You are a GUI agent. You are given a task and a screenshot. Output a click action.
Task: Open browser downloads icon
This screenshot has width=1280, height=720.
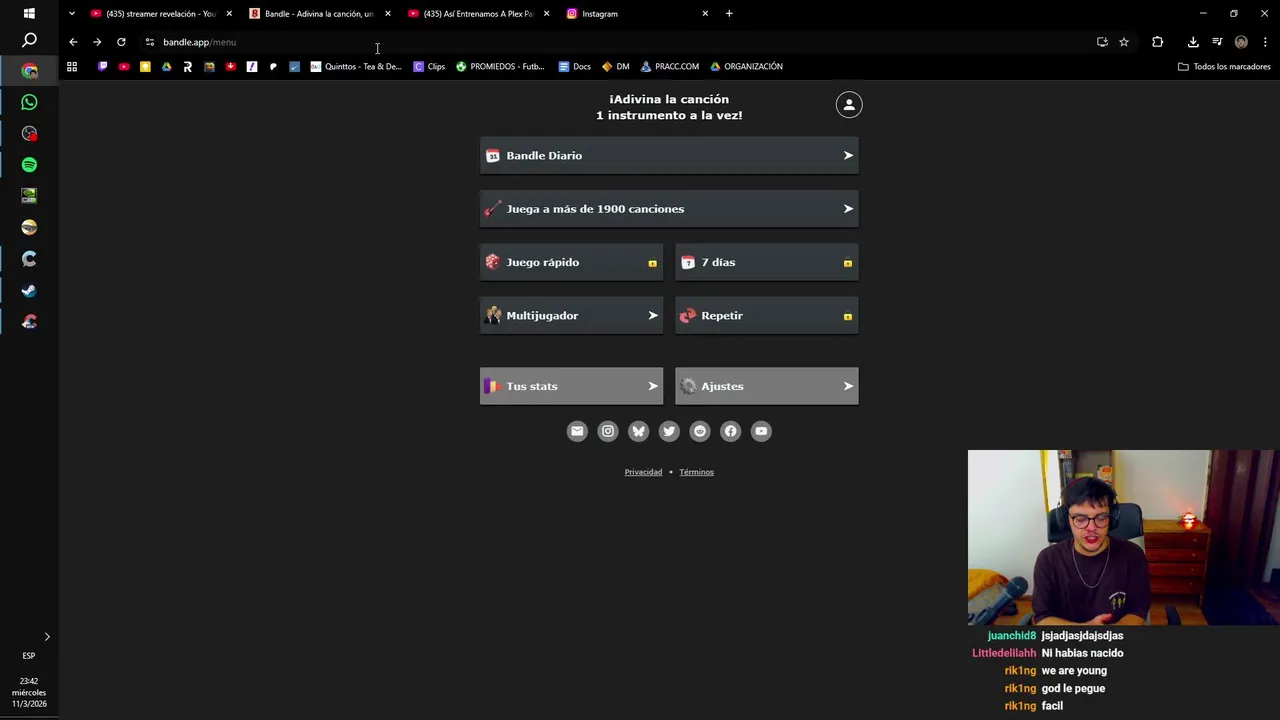pos(1193,42)
